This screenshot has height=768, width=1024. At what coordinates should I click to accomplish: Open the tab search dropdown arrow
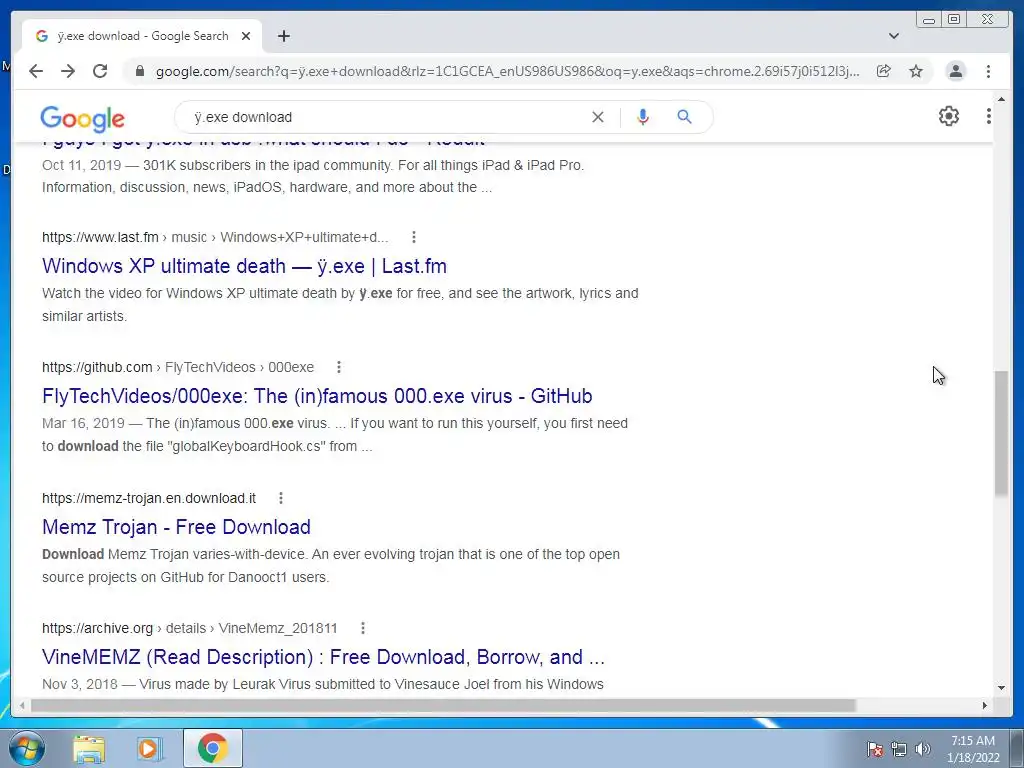coord(894,36)
